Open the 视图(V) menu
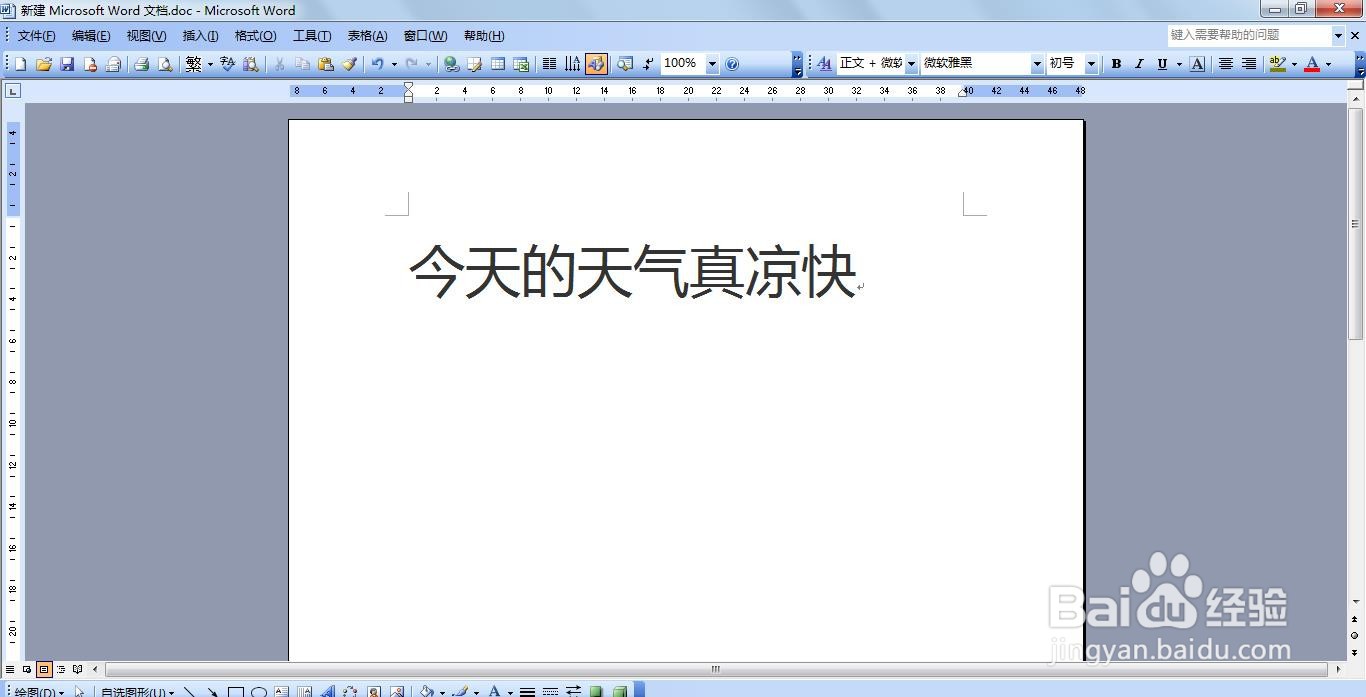The height and width of the screenshot is (697, 1366). click(146, 36)
